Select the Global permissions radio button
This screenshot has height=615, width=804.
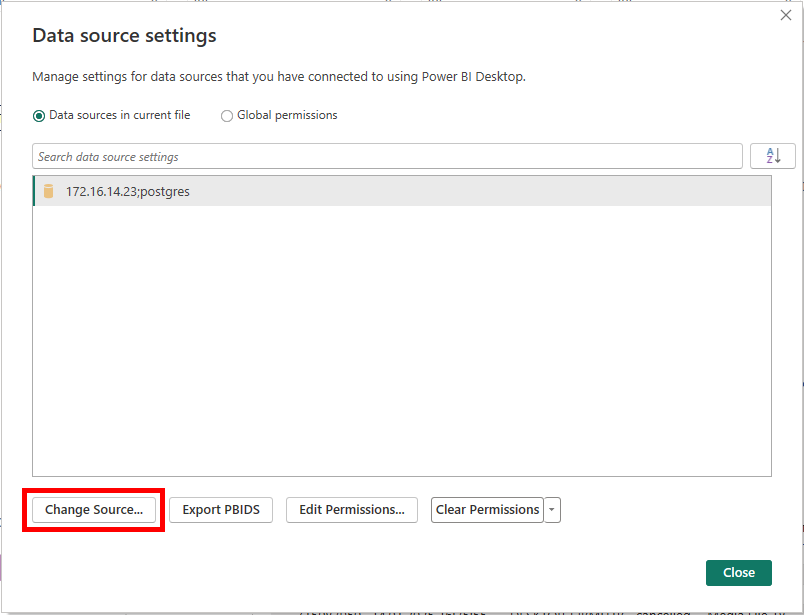(x=227, y=116)
